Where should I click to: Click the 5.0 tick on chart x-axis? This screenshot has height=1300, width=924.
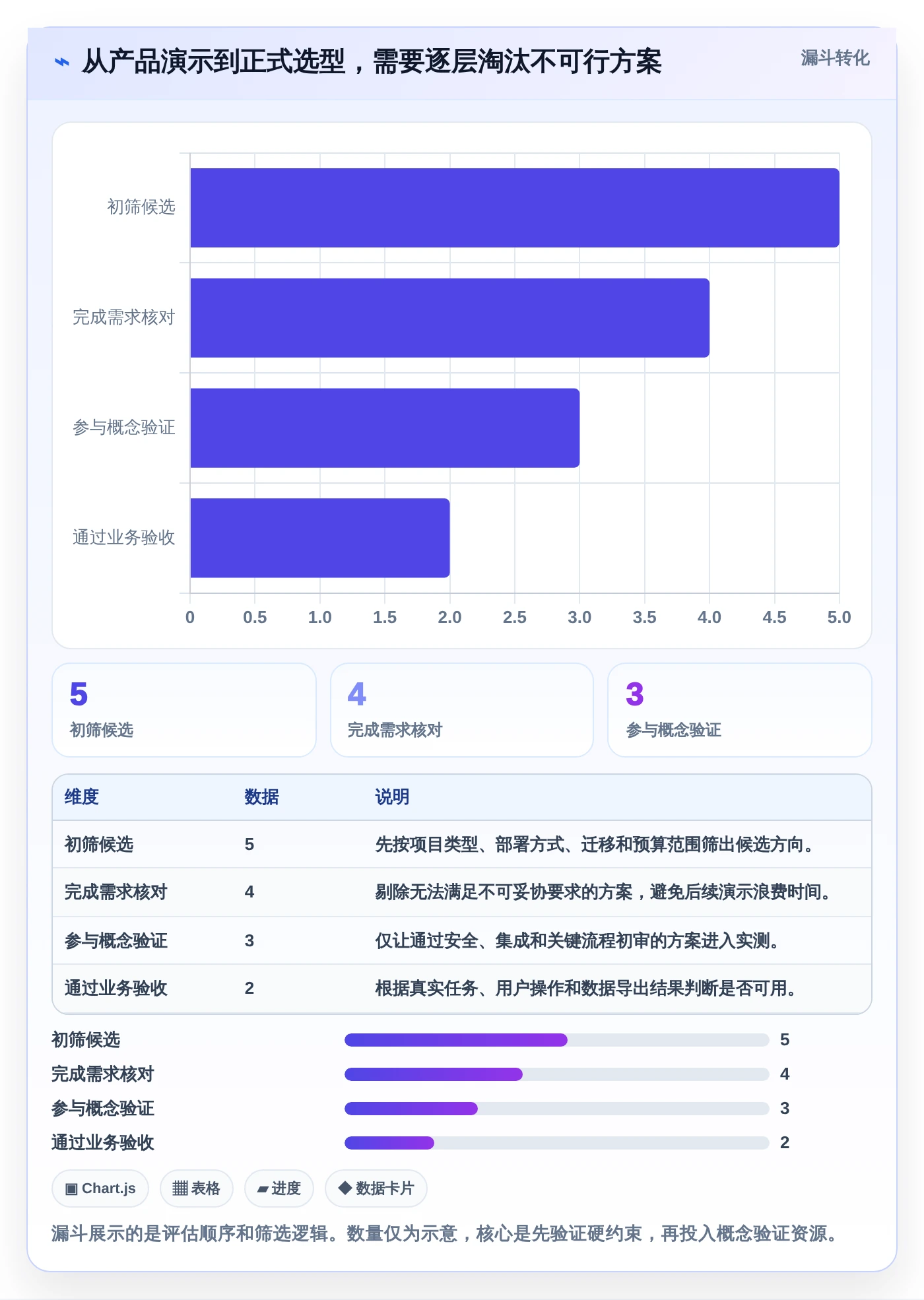(840, 618)
